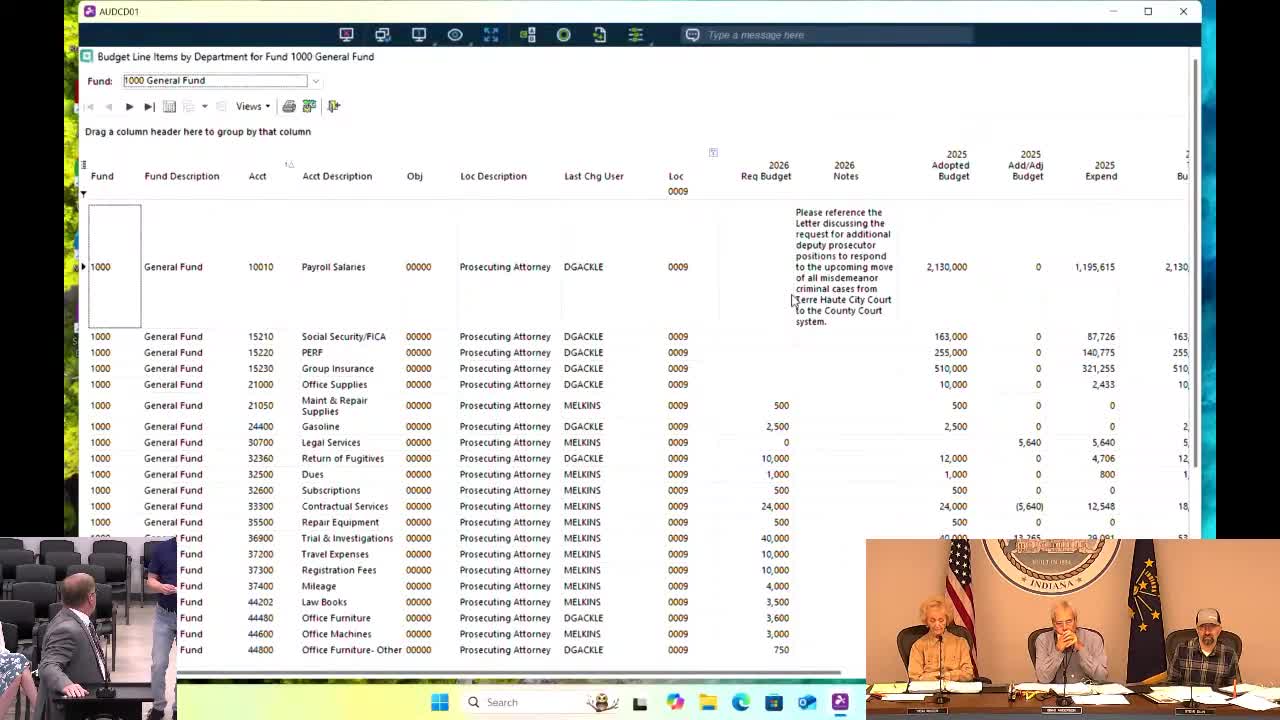Select the Dues account description cell

pos(312,475)
